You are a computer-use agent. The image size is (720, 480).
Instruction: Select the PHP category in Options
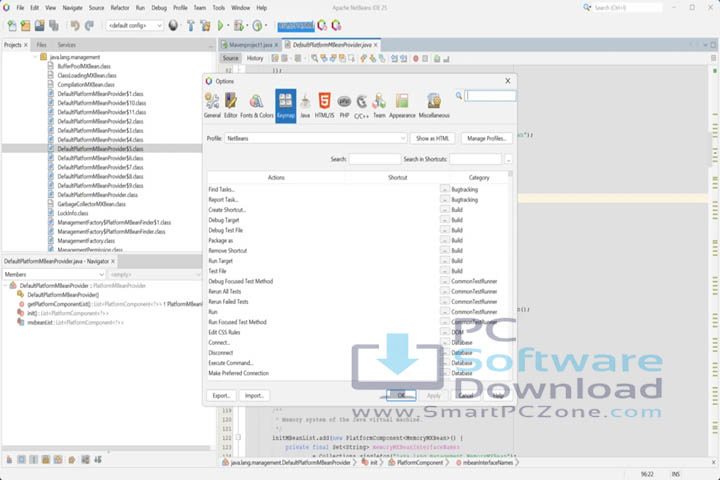[x=344, y=106]
